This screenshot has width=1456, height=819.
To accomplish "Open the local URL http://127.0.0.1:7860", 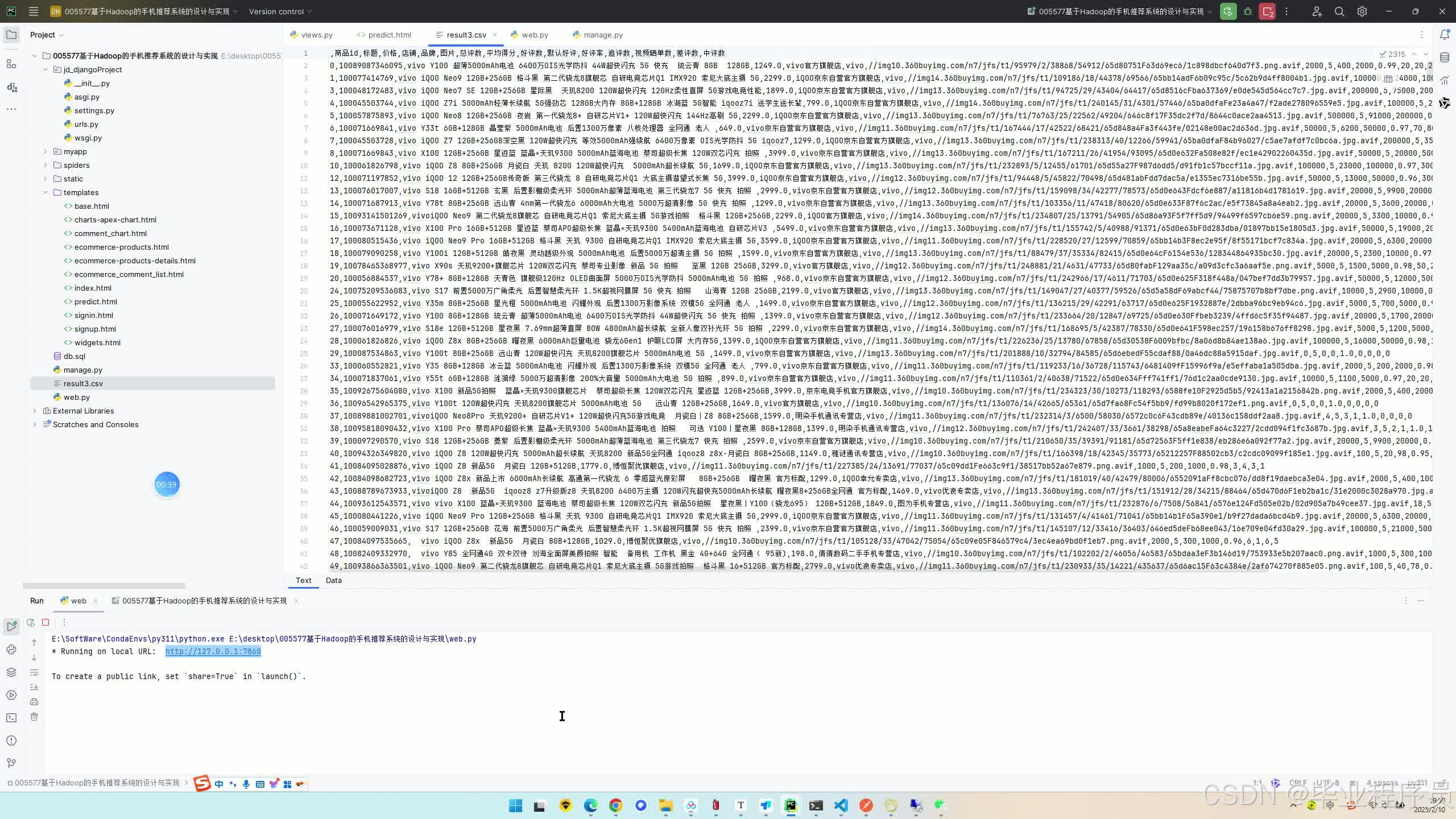I will pos(213,652).
